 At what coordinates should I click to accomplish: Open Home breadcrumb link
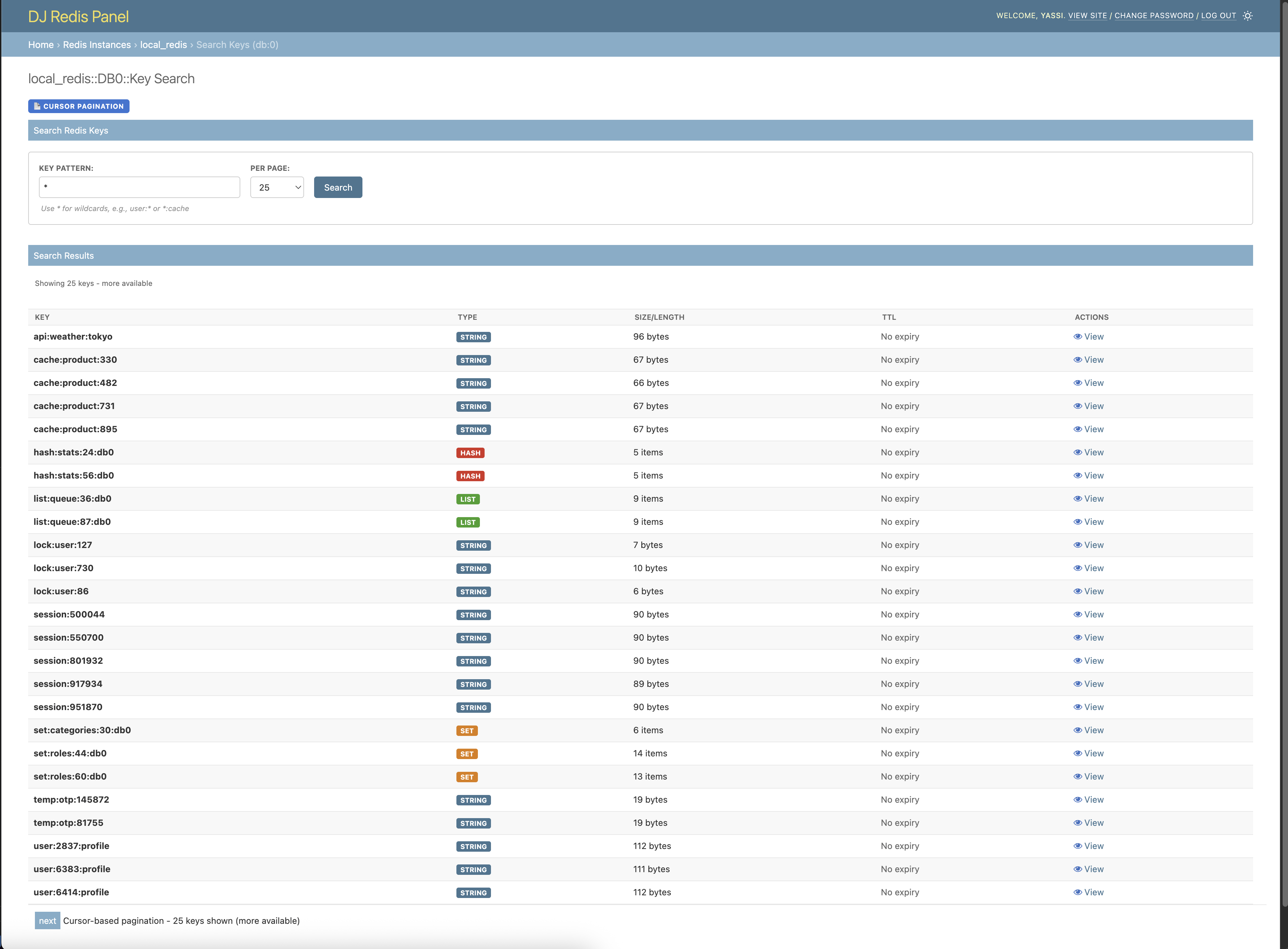pyautogui.click(x=41, y=45)
